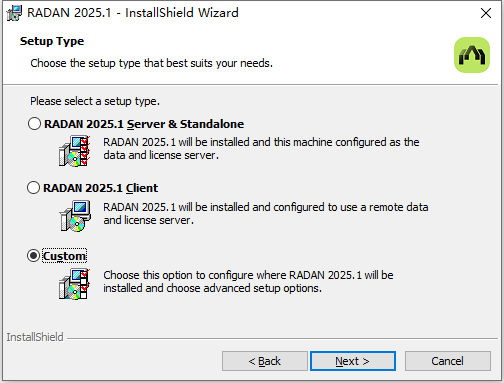Click the 'Setup Type' heading
This screenshot has width=504, height=383.
coord(52,41)
